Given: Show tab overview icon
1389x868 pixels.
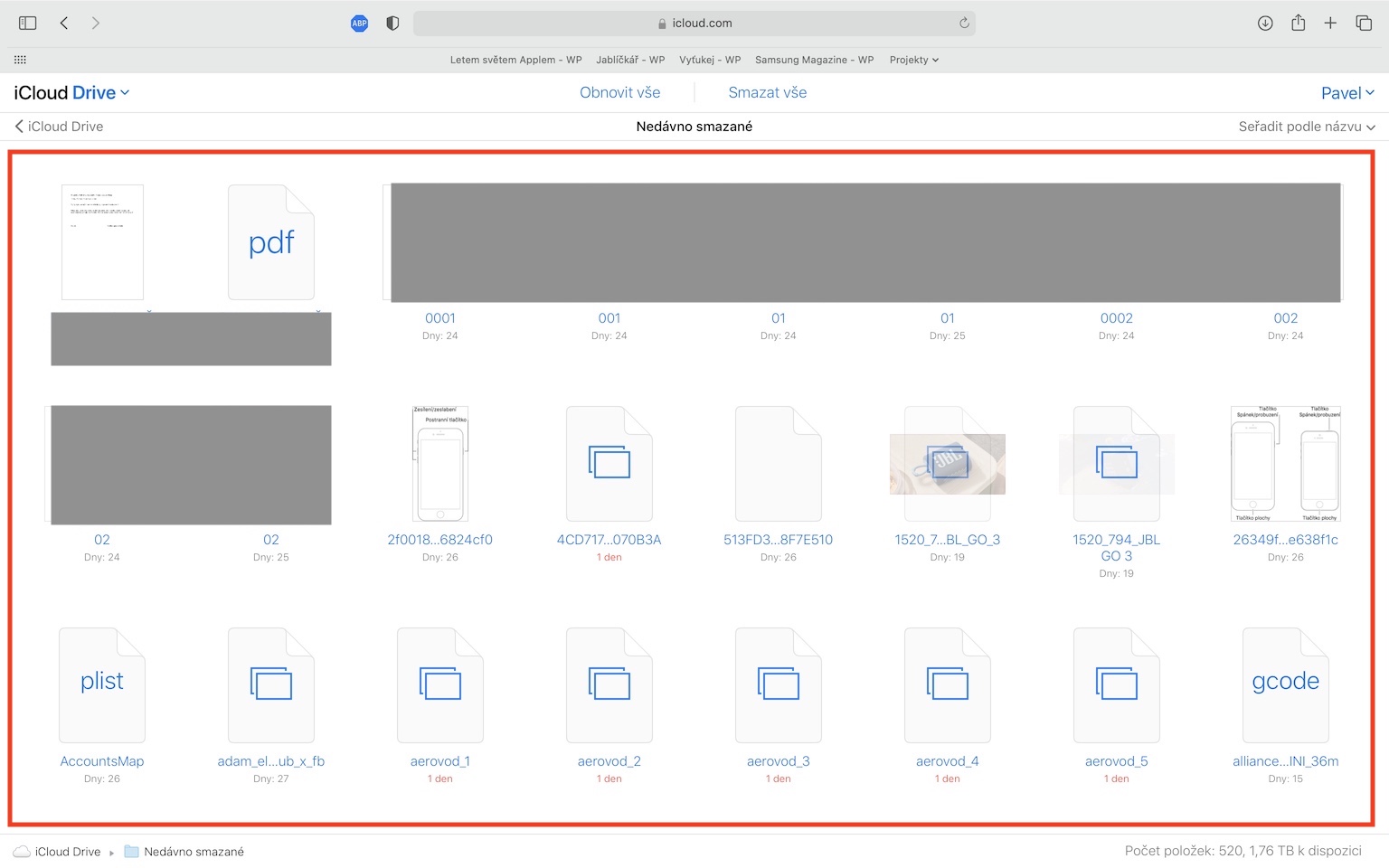Looking at the screenshot, I should tap(1364, 24).
